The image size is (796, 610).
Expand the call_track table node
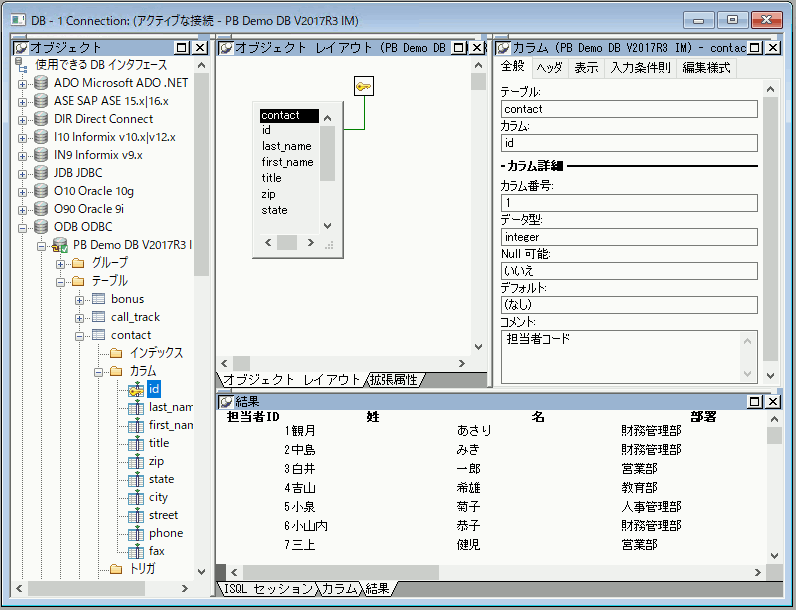click(x=80, y=317)
